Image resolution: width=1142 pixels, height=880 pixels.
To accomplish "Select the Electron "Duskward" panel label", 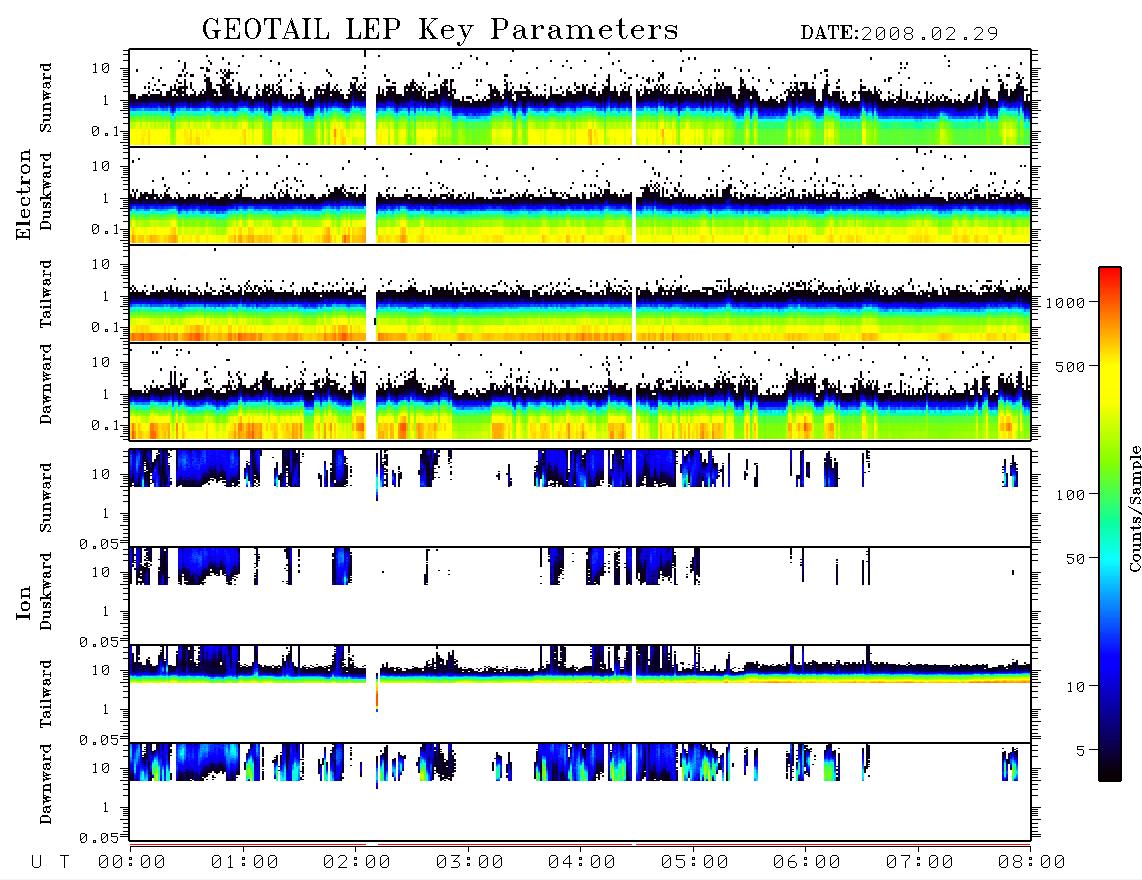I will (x=46, y=191).
